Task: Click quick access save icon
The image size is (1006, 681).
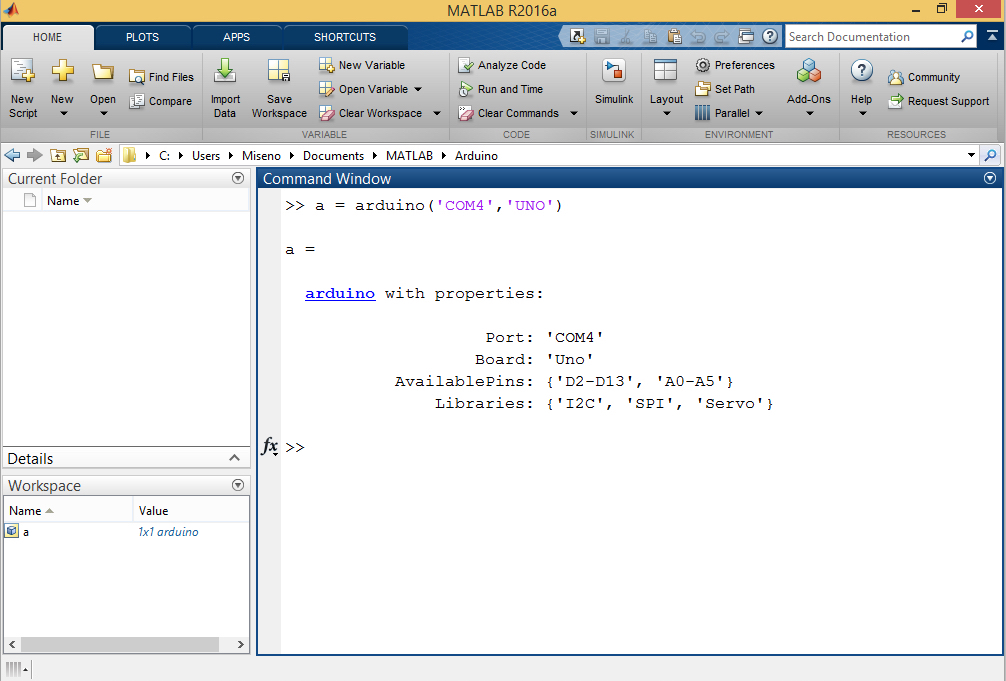Action: point(601,36)
